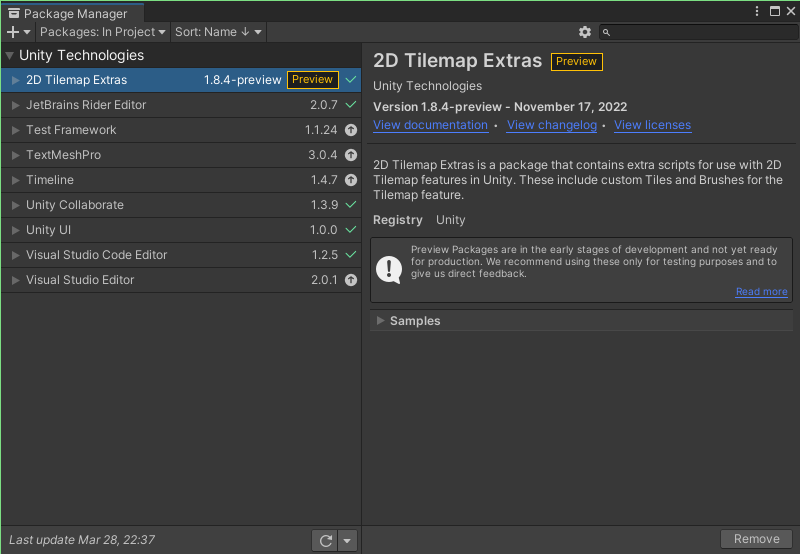Follow the Read more link

point(761,292)
